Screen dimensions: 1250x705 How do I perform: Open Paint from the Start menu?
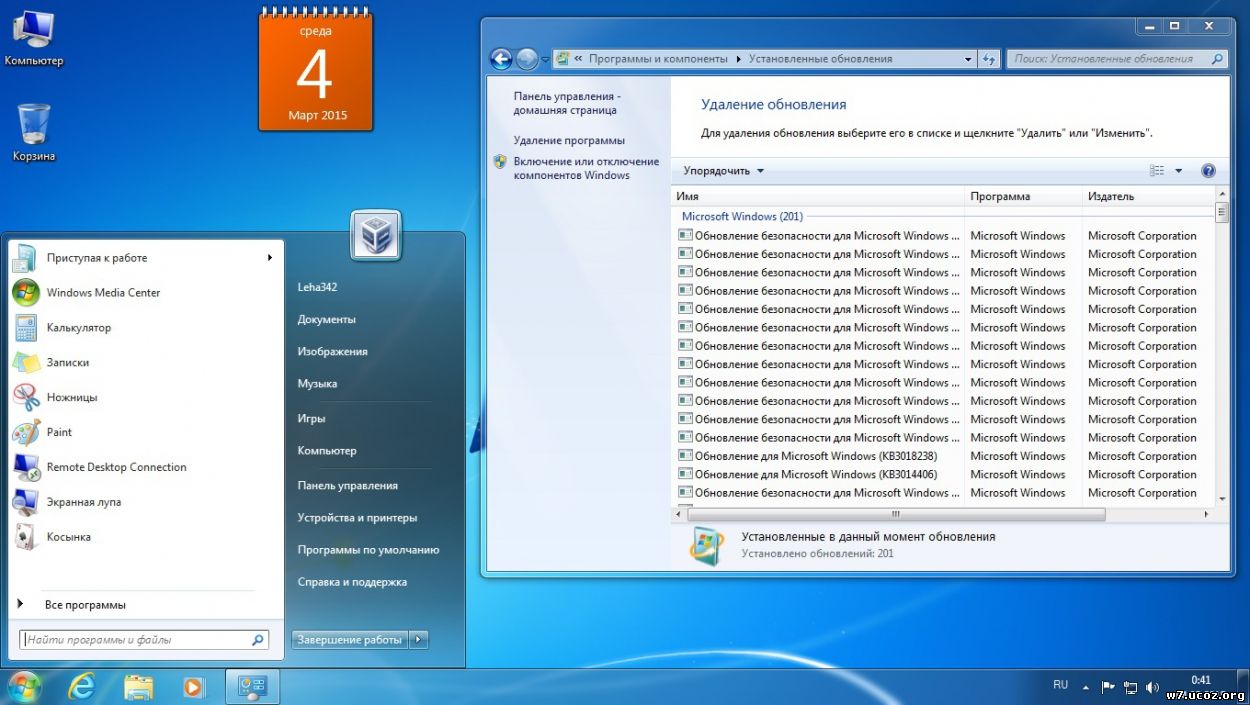click(146, 432)
